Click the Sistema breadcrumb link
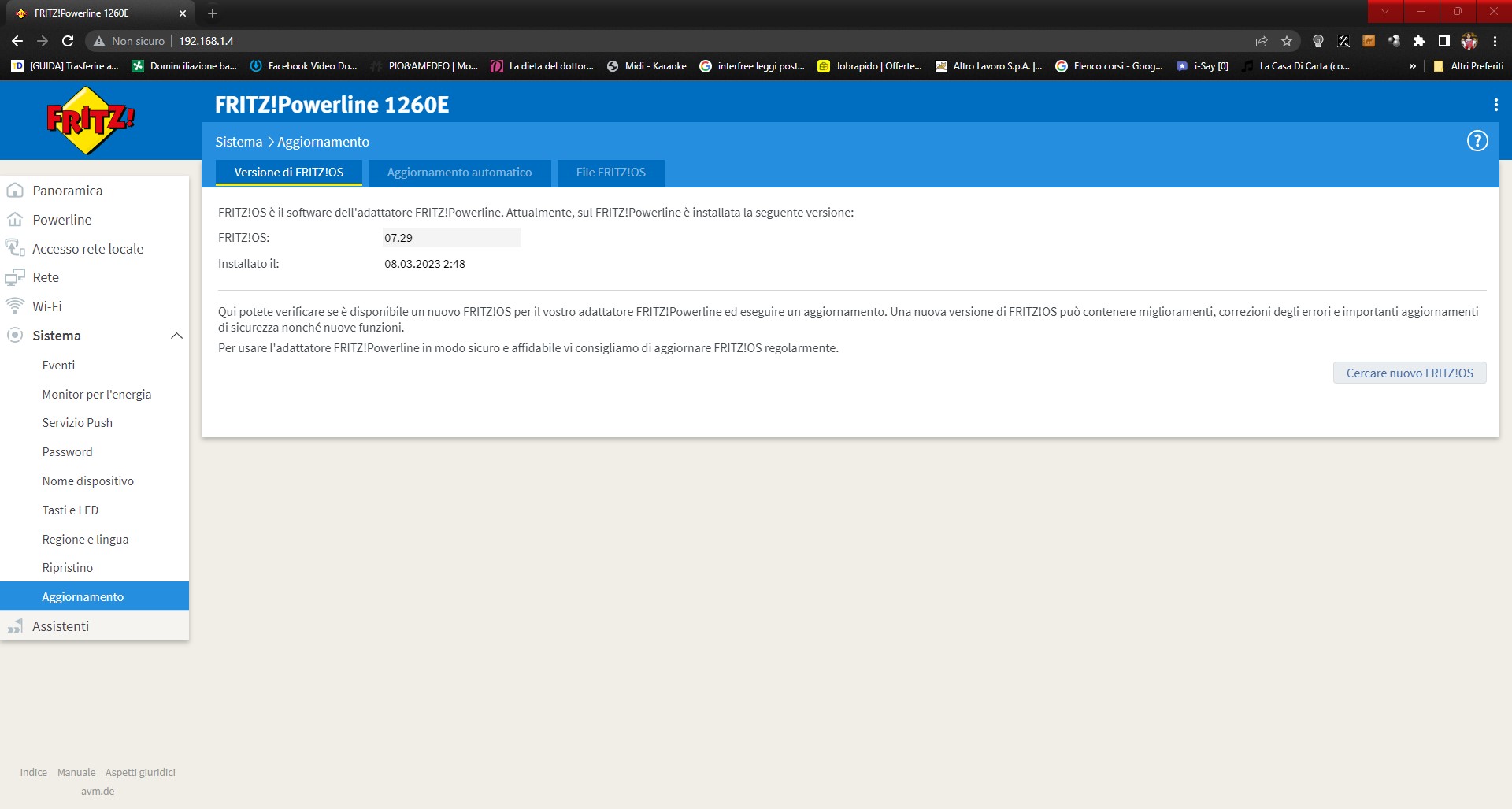The height and width of the screenshot is (809, 1512). (239, 142)
